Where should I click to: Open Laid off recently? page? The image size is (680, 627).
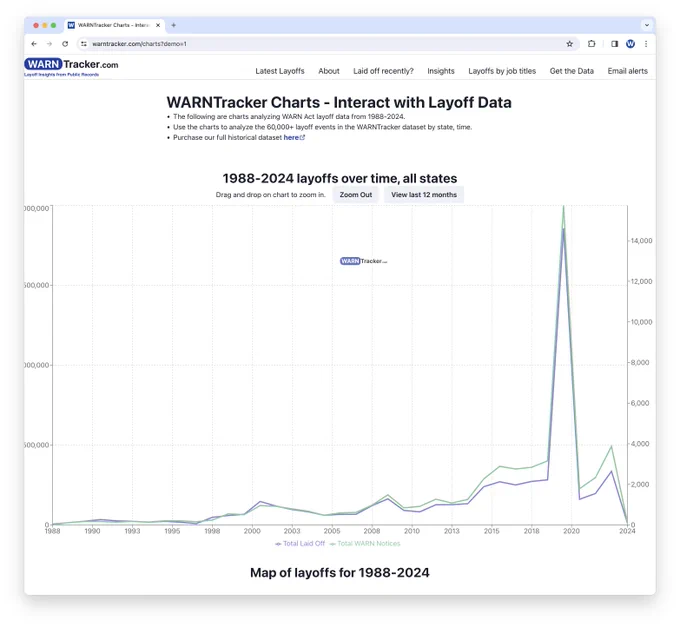tap(383, 71)
